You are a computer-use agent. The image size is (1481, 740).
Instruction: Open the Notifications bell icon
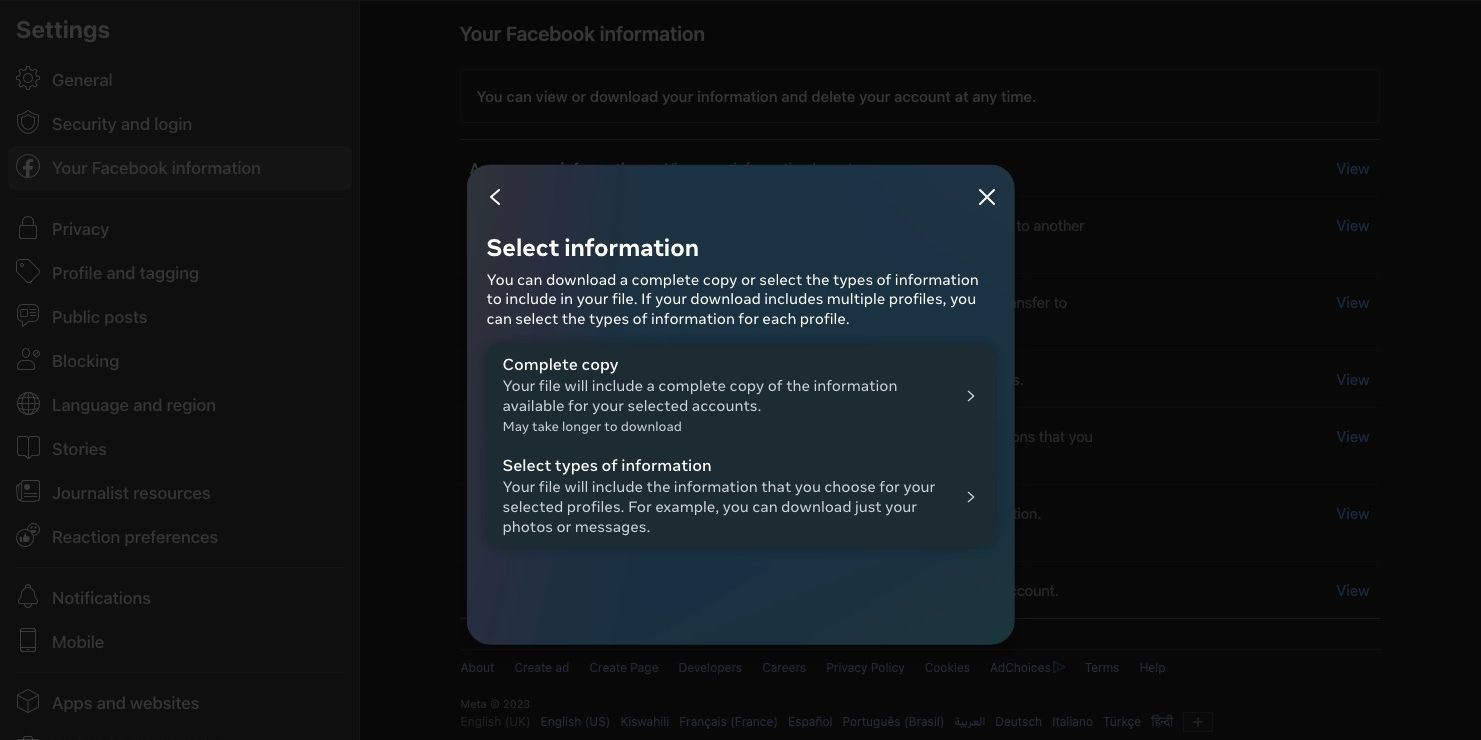coord(28,598)
